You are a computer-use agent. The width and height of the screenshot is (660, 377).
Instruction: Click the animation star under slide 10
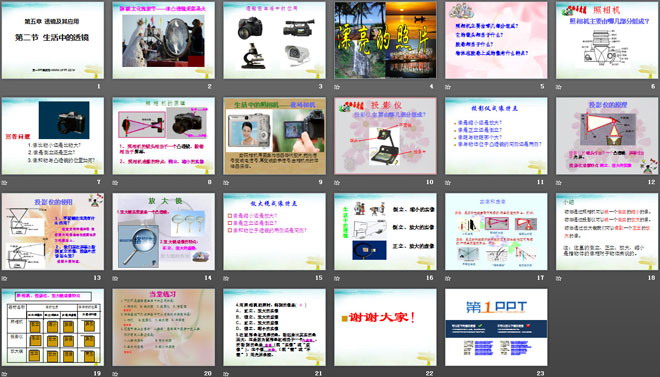pyautogui.click(x=337, y=183)
